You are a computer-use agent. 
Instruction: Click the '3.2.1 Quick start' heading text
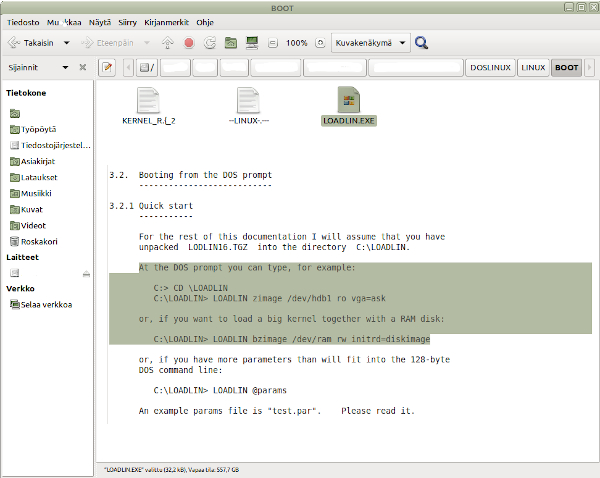[151, 206]
